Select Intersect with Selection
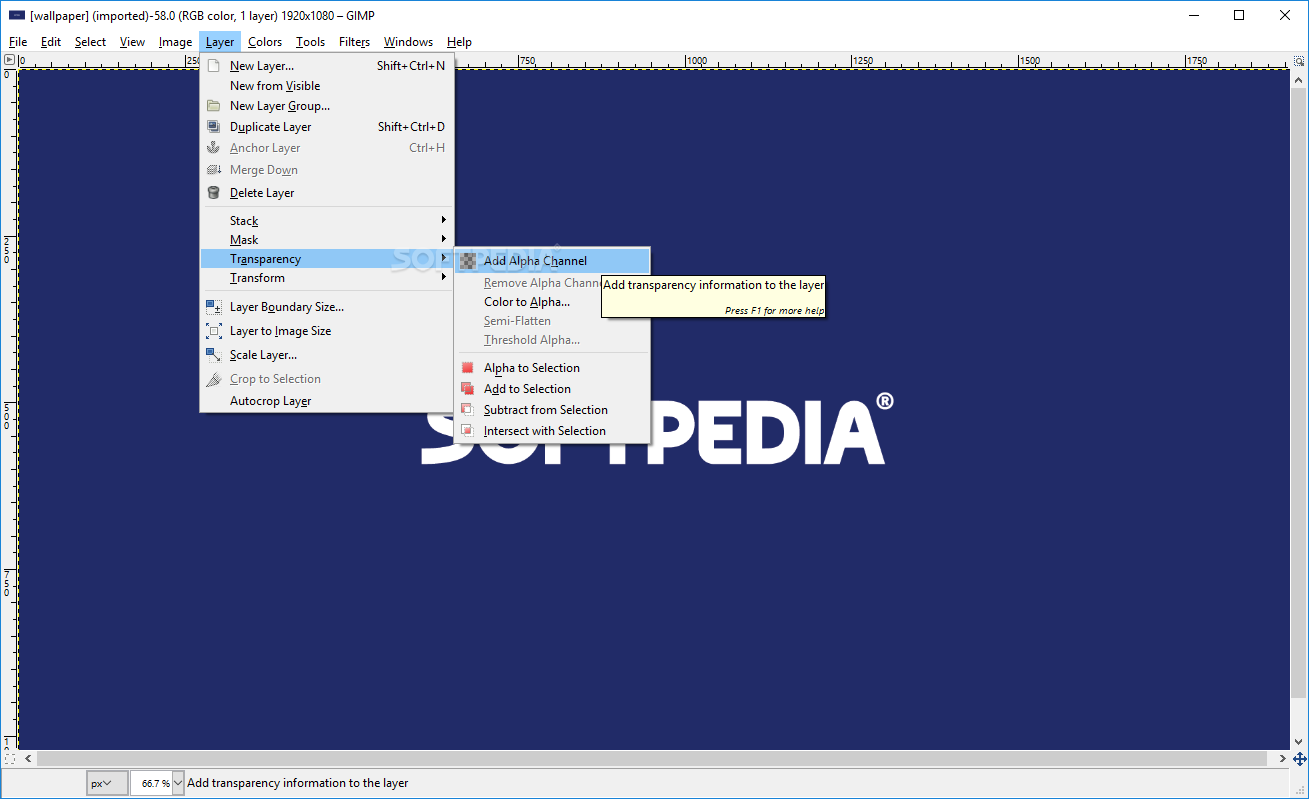 pos(552,431)
